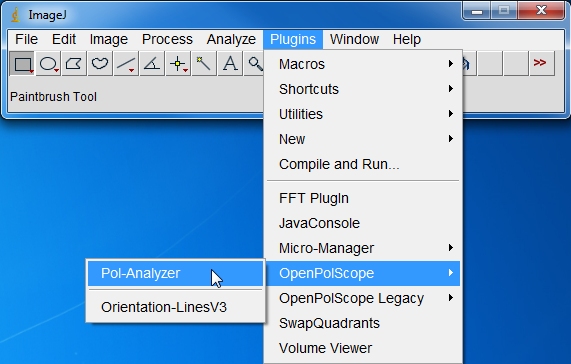Select the Straight Line tool

pos(126,64)
